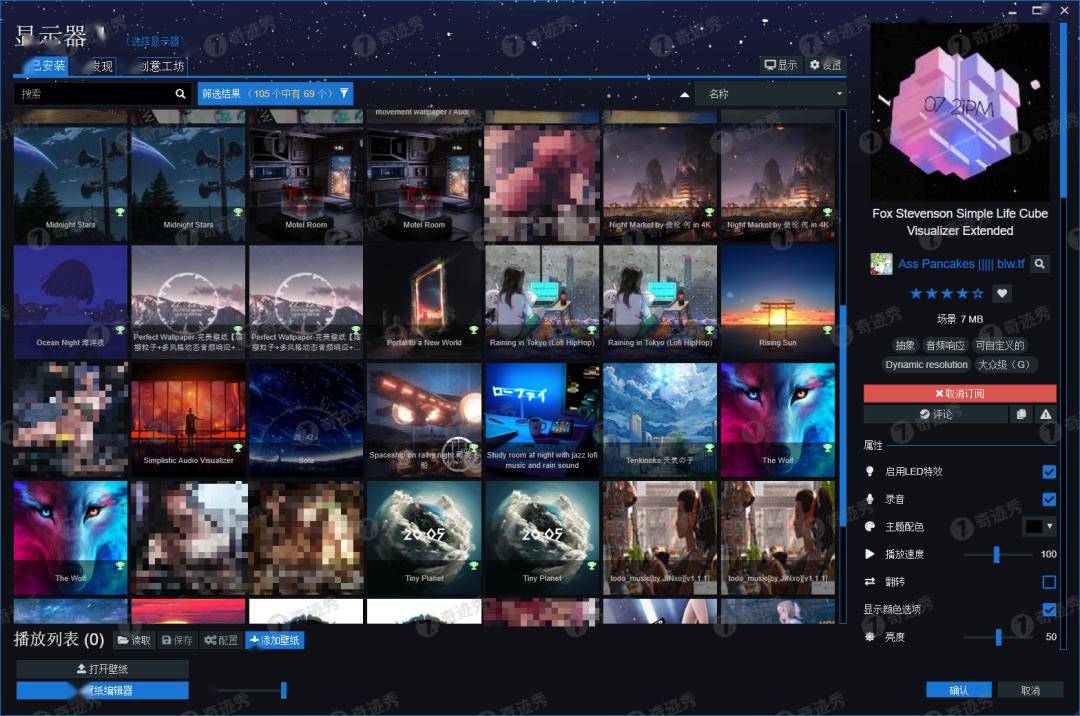Search the author via magnifier next to Ass Pancakes
This screenshot has height=716, width=1080.
click(x=1040, y=263)
